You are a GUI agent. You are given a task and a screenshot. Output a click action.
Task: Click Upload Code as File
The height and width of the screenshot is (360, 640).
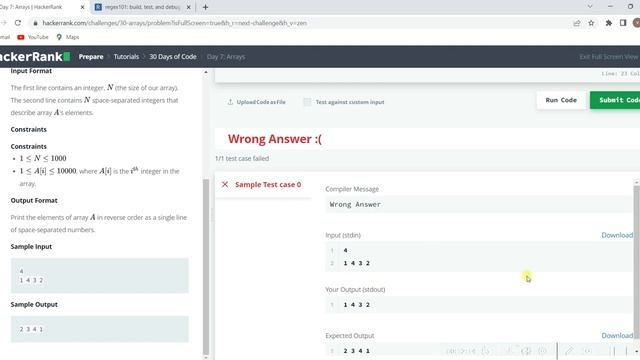pos(261,102)
